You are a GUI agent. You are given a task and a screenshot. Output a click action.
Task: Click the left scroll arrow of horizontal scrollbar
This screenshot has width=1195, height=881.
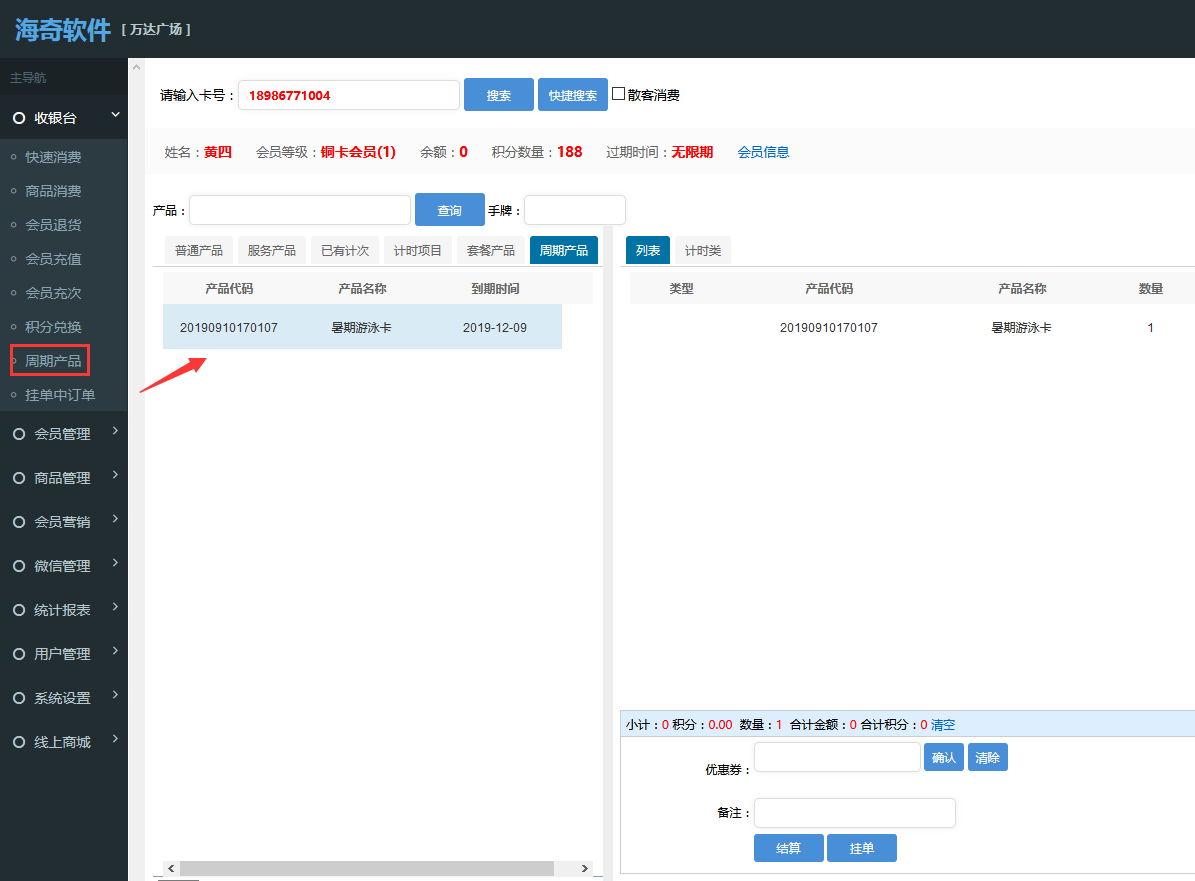[x=171, y=868]
